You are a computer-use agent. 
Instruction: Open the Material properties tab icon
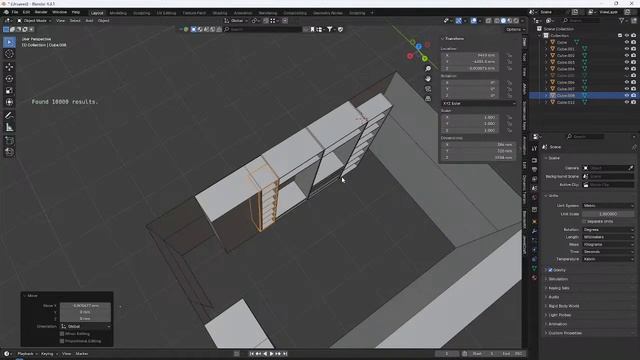534,278
